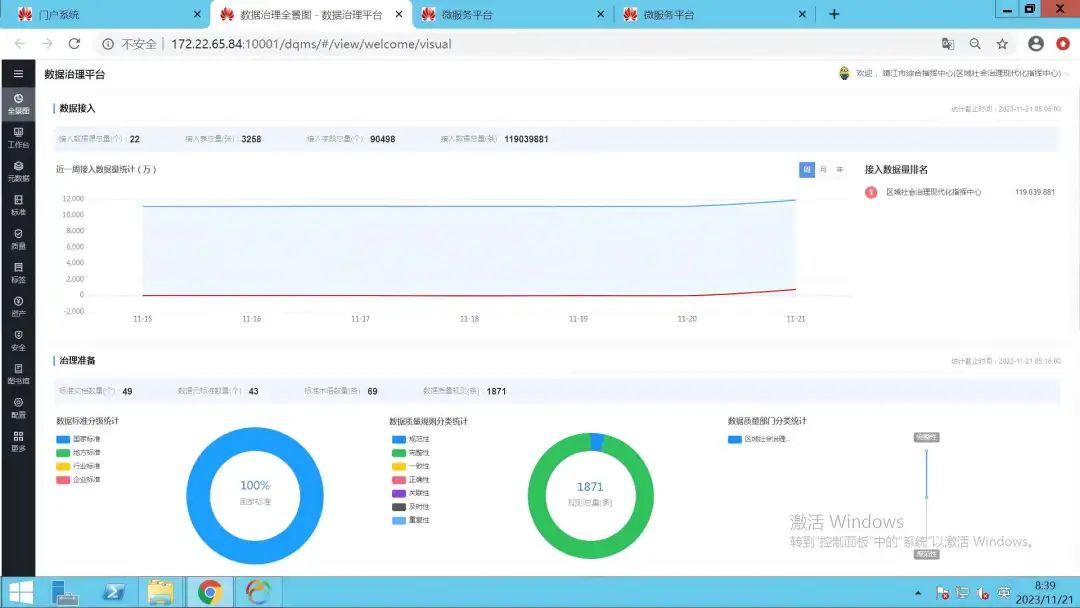Expand the welcome user dropdown menu
Screen dimensions: 1080x608
pos(1066,74)
